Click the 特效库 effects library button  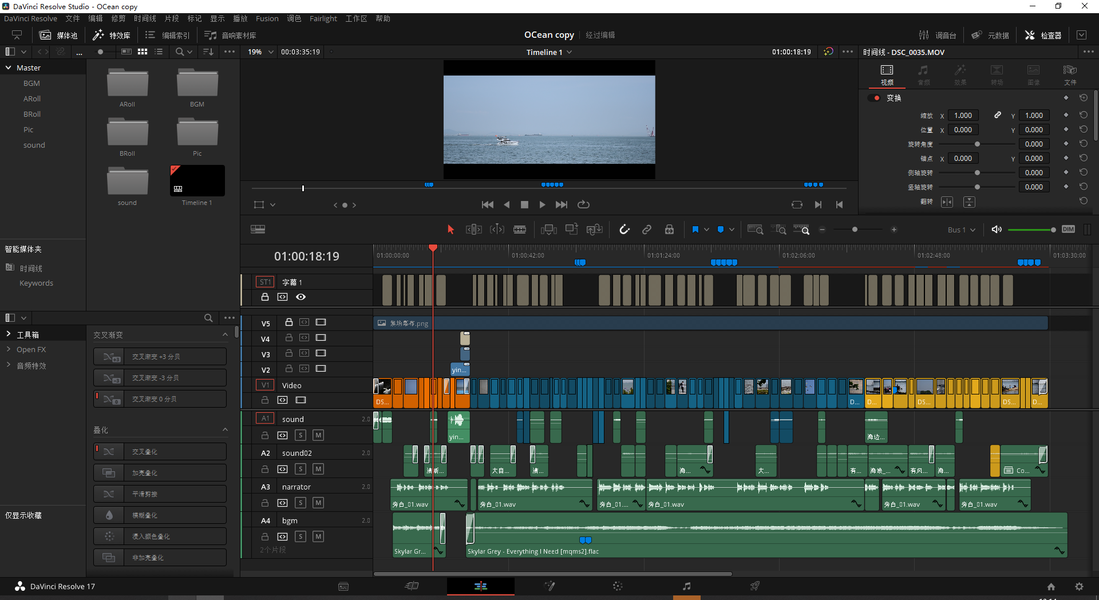coord(112,35)
